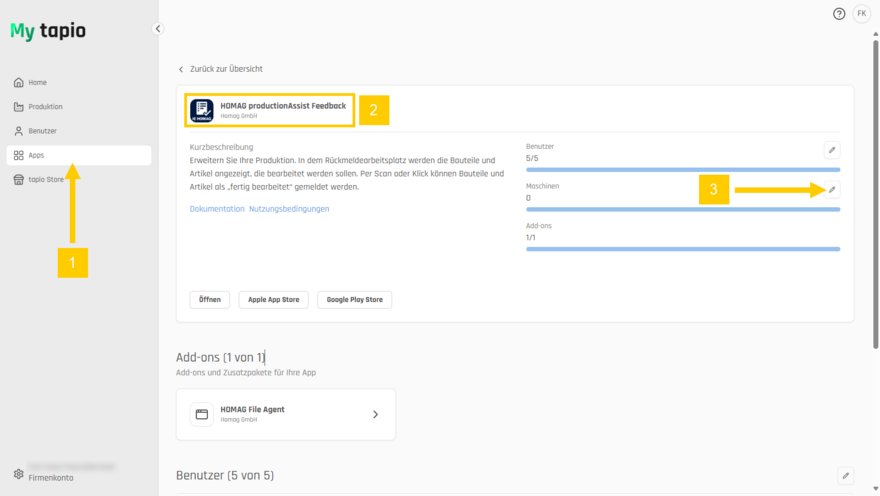Open the FK user avatar menu
Image resolution: width=880 pixels, height=496 pixels.
[861, 13]
